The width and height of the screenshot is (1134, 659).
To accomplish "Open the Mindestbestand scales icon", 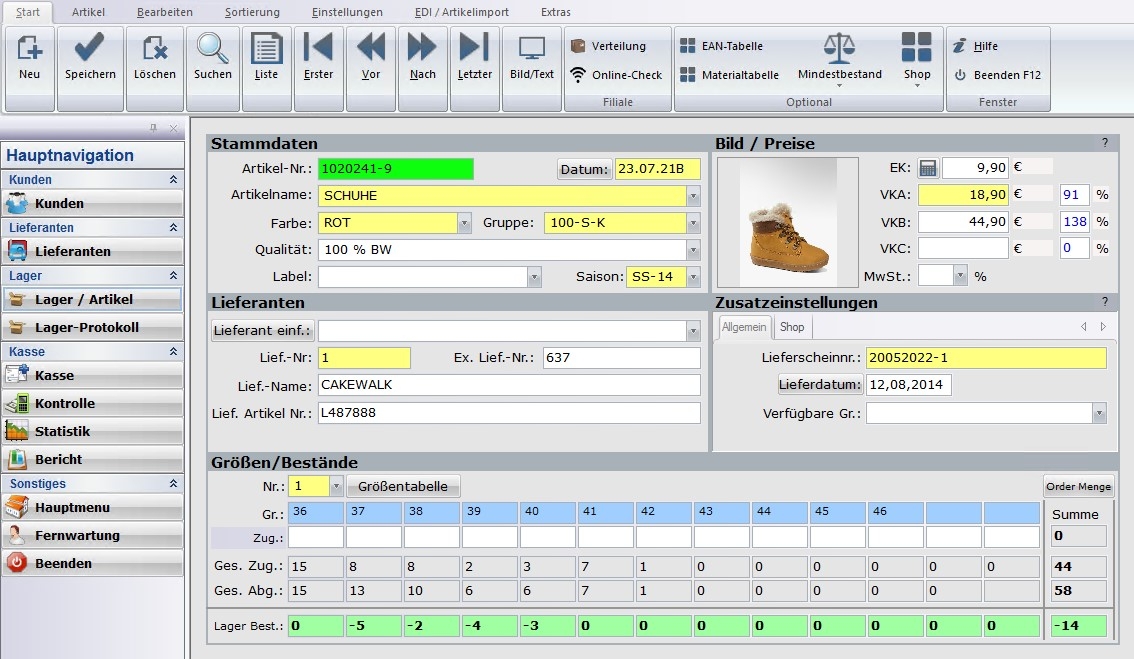I will (x=839, y=47).
